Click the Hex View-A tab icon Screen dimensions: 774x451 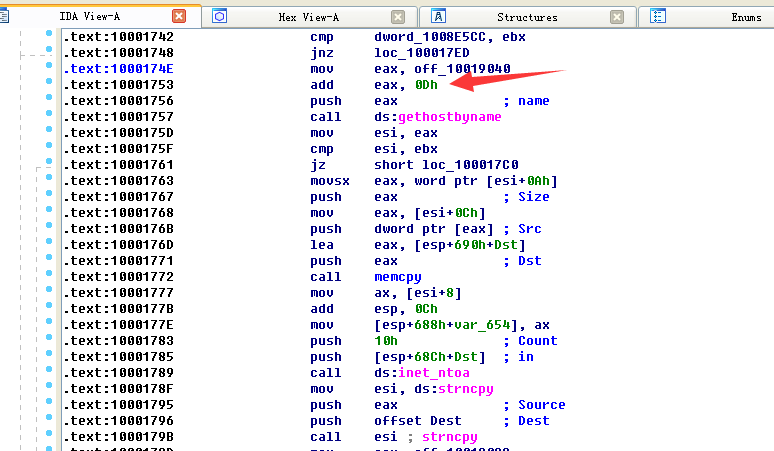(x=220, y=16)
